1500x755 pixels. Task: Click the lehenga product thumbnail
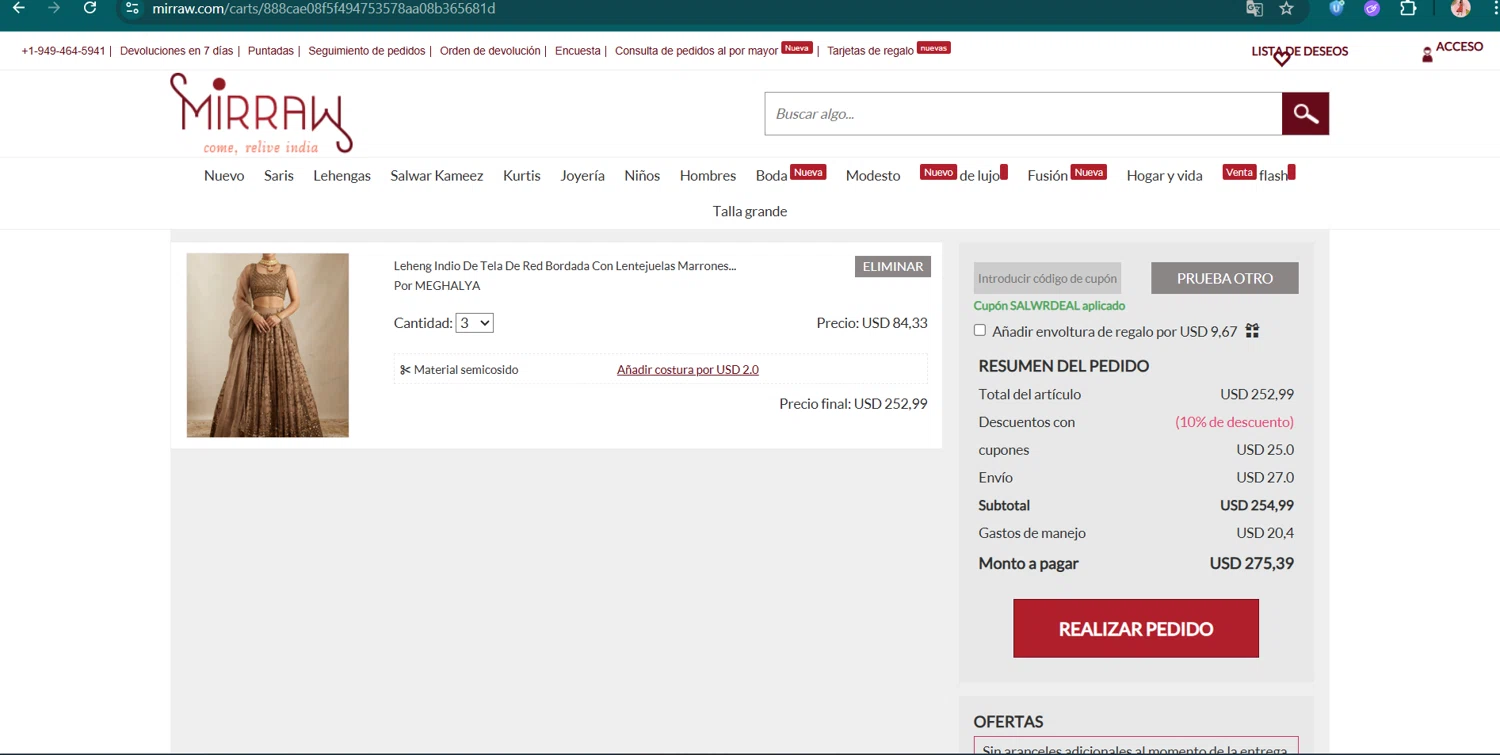(x=268, y=345)
